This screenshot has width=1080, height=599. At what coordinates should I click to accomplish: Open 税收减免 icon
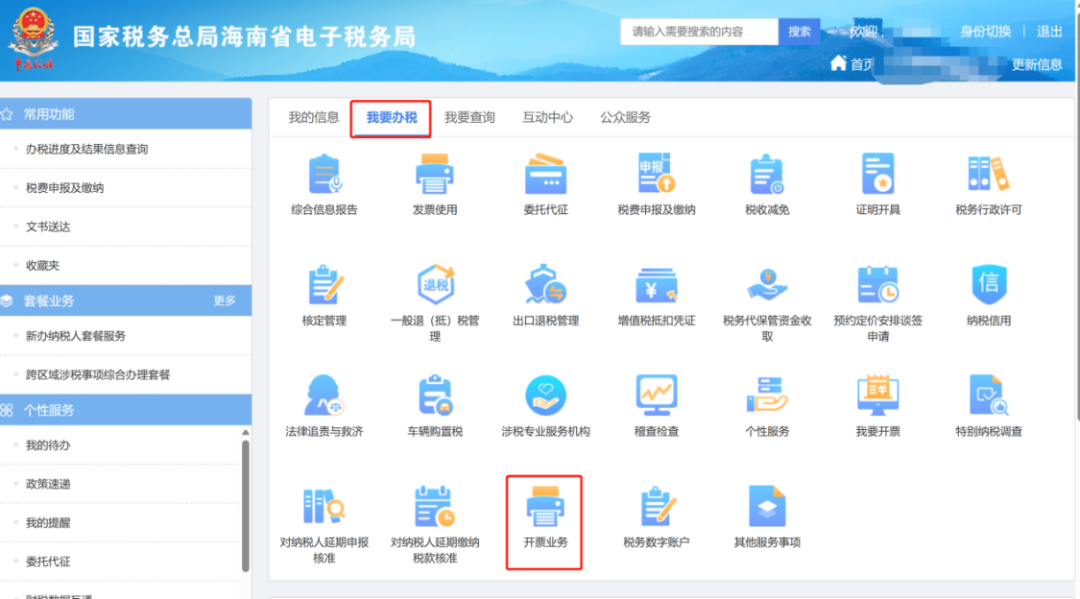click(767, 174)
